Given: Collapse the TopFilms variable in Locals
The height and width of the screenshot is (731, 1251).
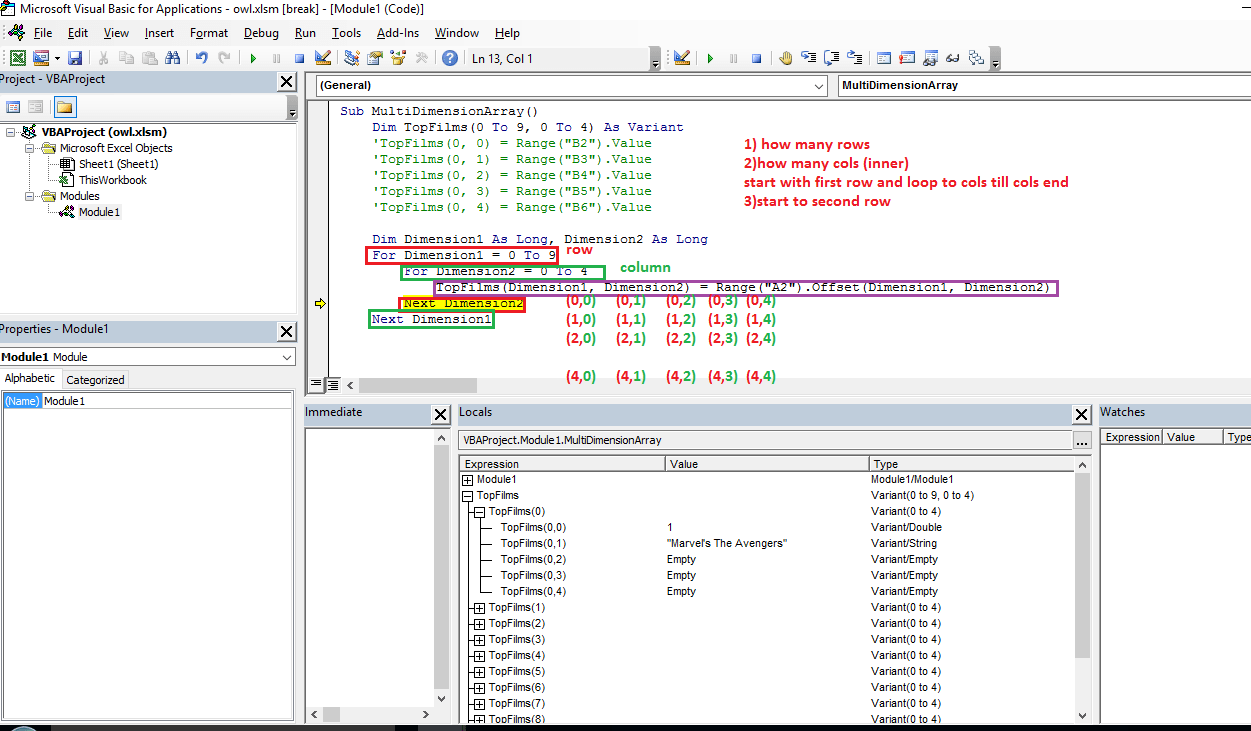Looking at the screenshot, I should (467, 496).
